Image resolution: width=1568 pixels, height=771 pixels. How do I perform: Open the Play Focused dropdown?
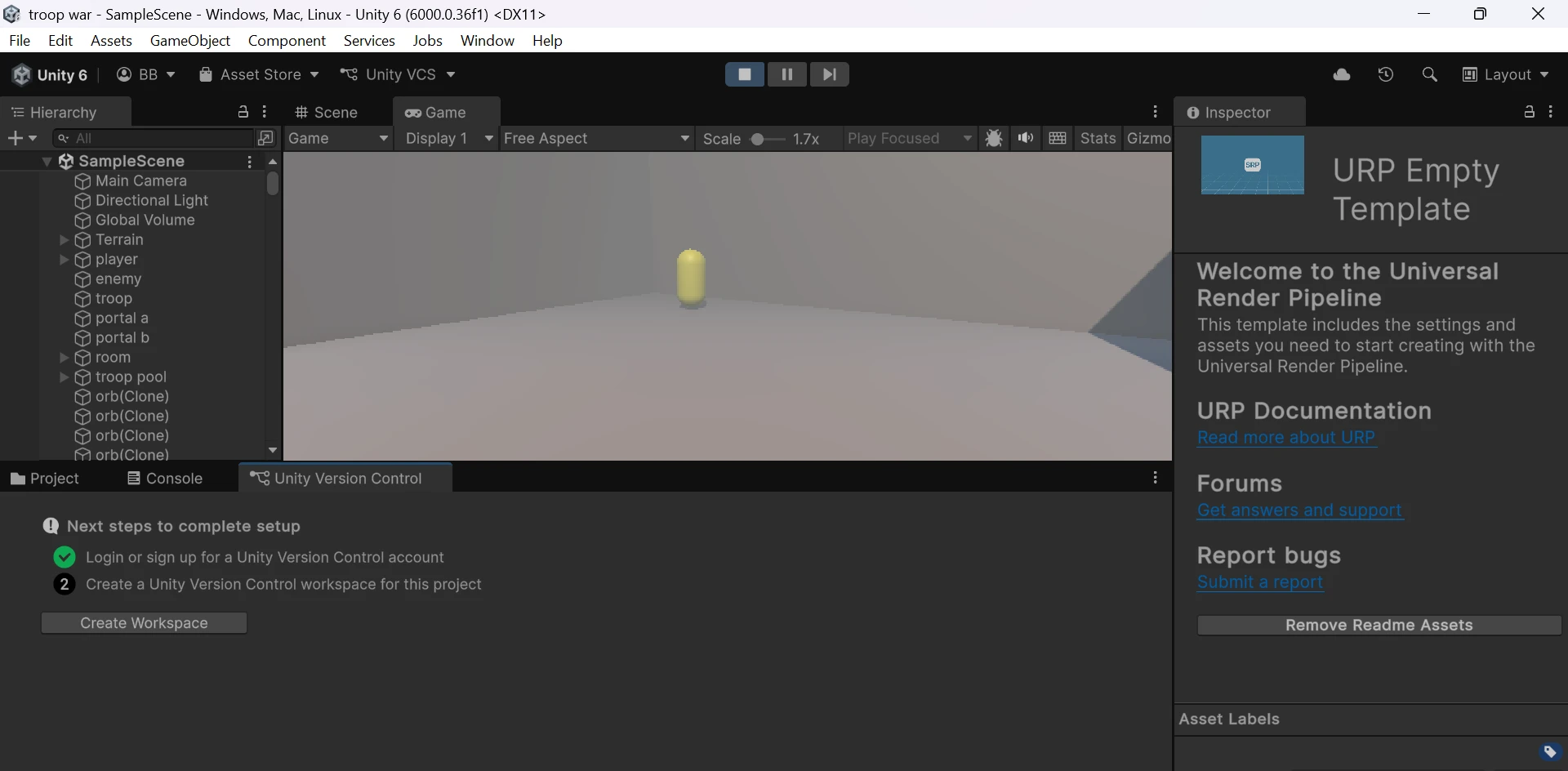[910, 138]
